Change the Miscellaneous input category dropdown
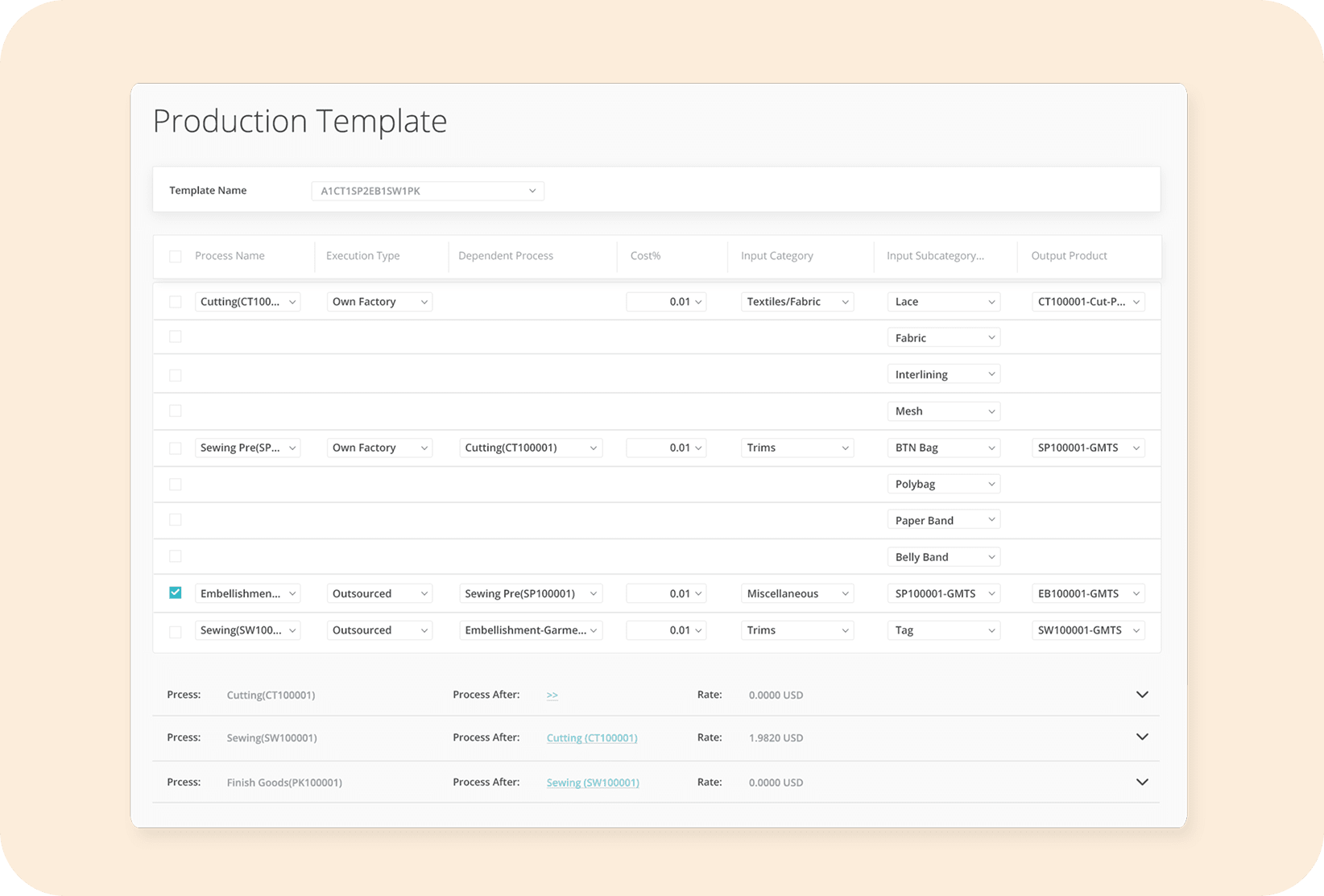The height and width of the screenshot is (896, 1324). (796, 593)
